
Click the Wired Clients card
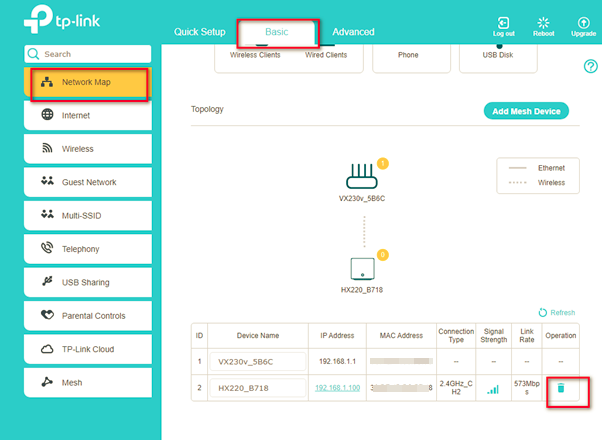pos(326,55)
